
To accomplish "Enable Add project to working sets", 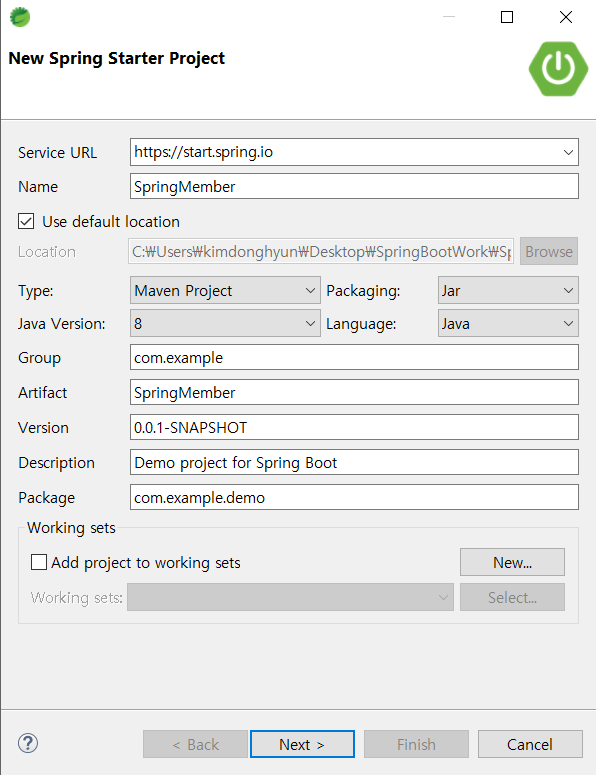I will pos(39,562).
